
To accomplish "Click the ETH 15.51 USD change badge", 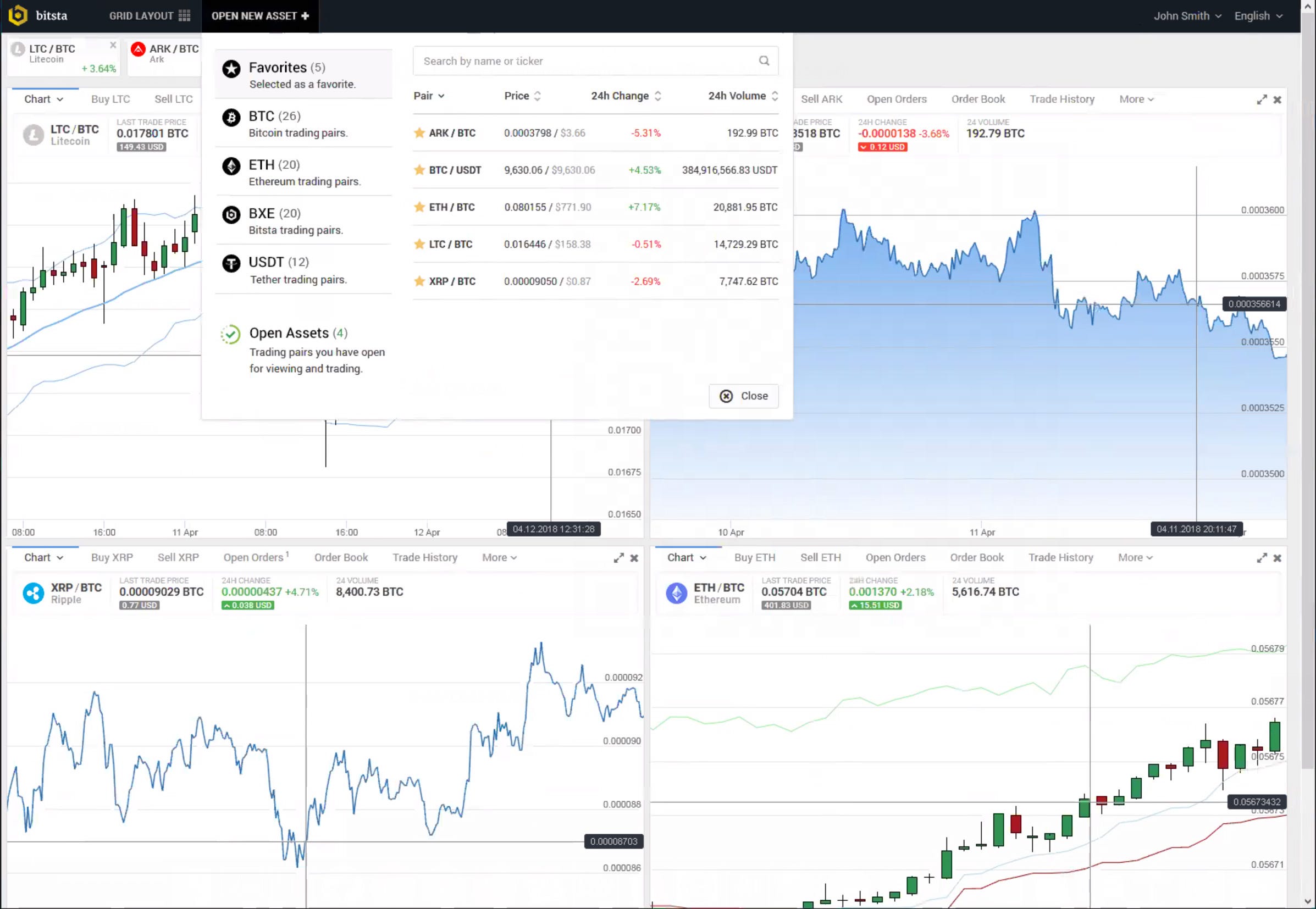I will click(875, 605).
